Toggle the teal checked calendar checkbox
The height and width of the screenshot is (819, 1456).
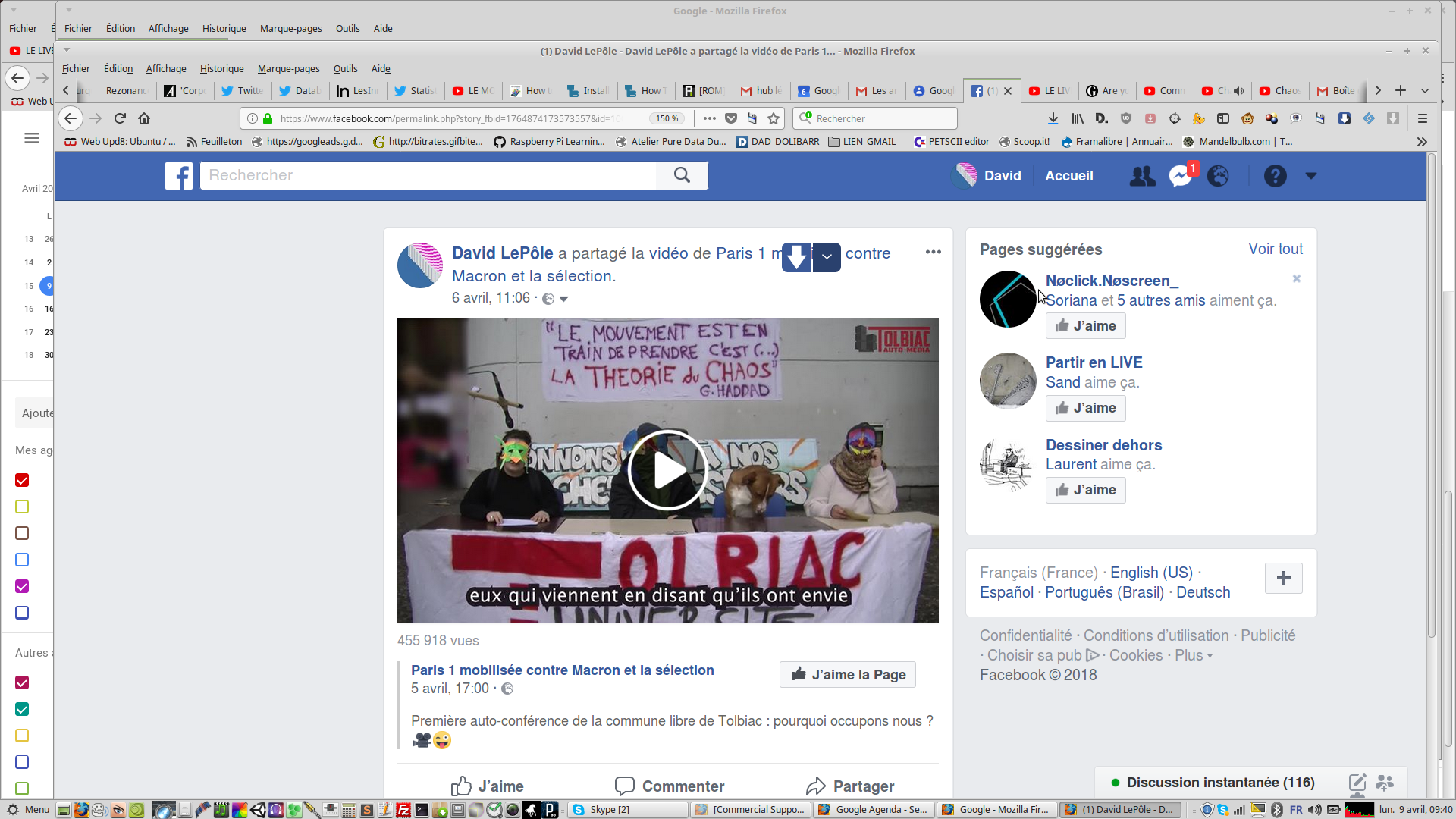click(x=22, y=709)
